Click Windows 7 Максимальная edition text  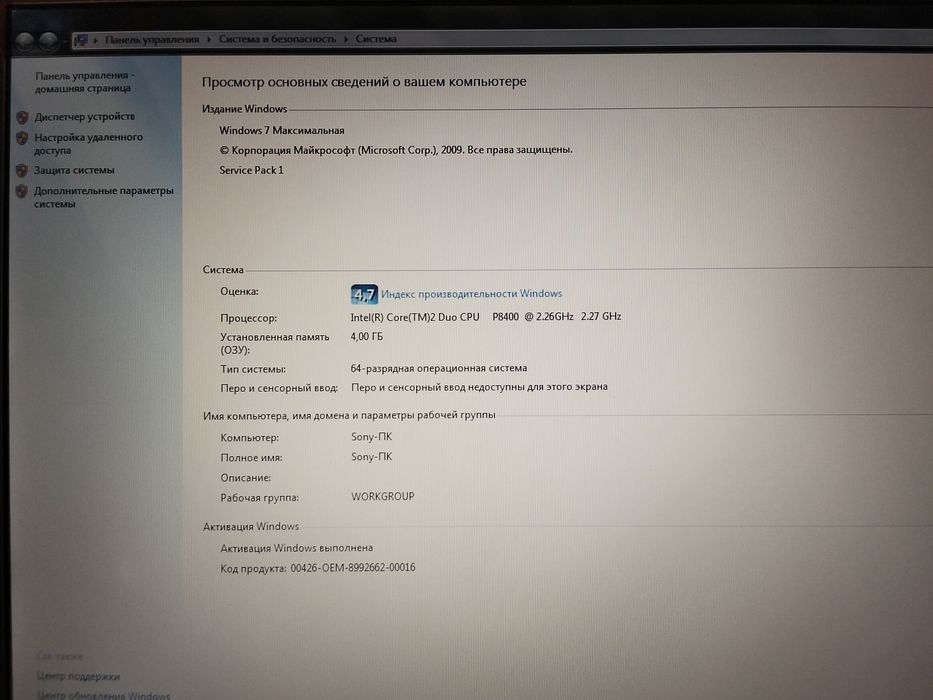click(x=281, y=130)
